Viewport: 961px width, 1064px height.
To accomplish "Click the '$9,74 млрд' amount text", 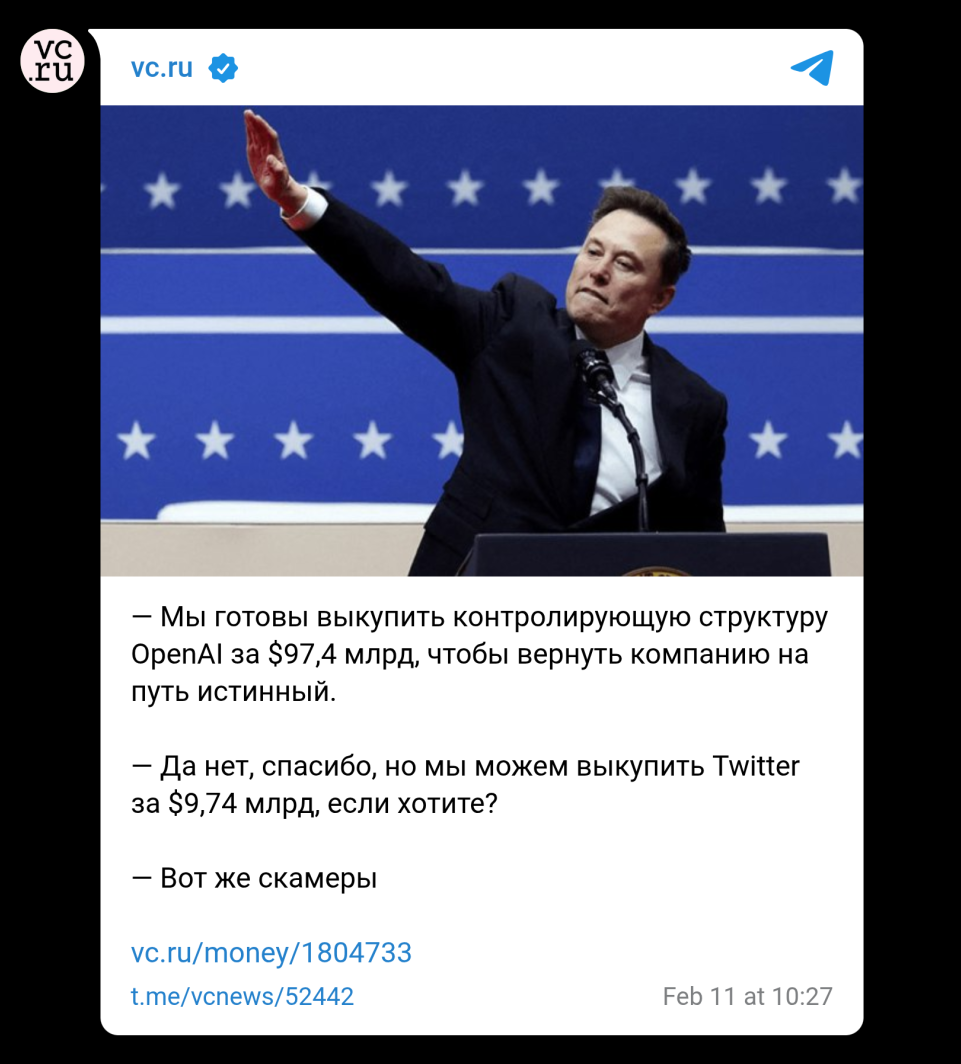I will tap(242, 803).
